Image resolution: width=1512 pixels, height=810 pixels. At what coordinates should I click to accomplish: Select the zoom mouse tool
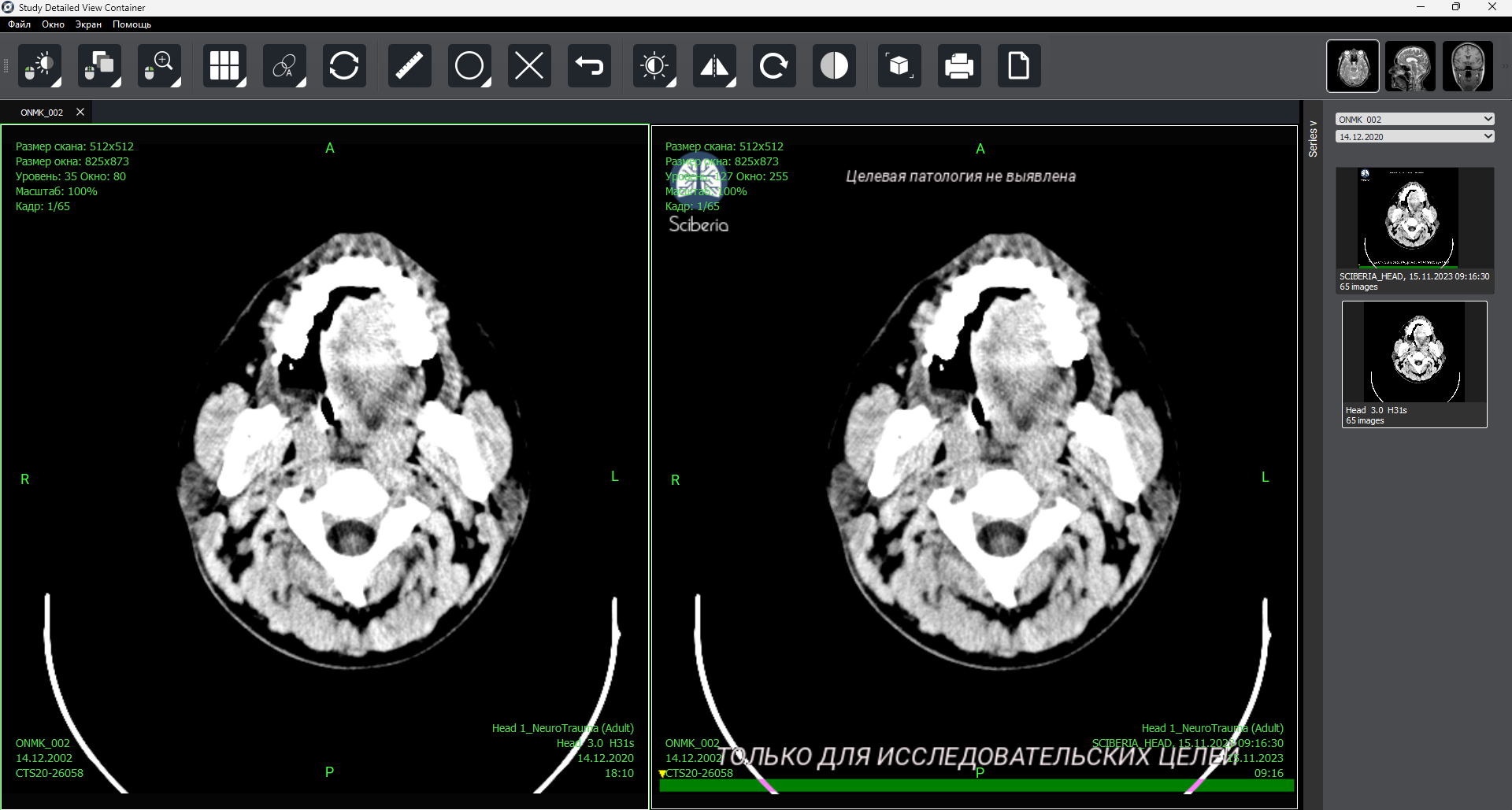point(159,66)
